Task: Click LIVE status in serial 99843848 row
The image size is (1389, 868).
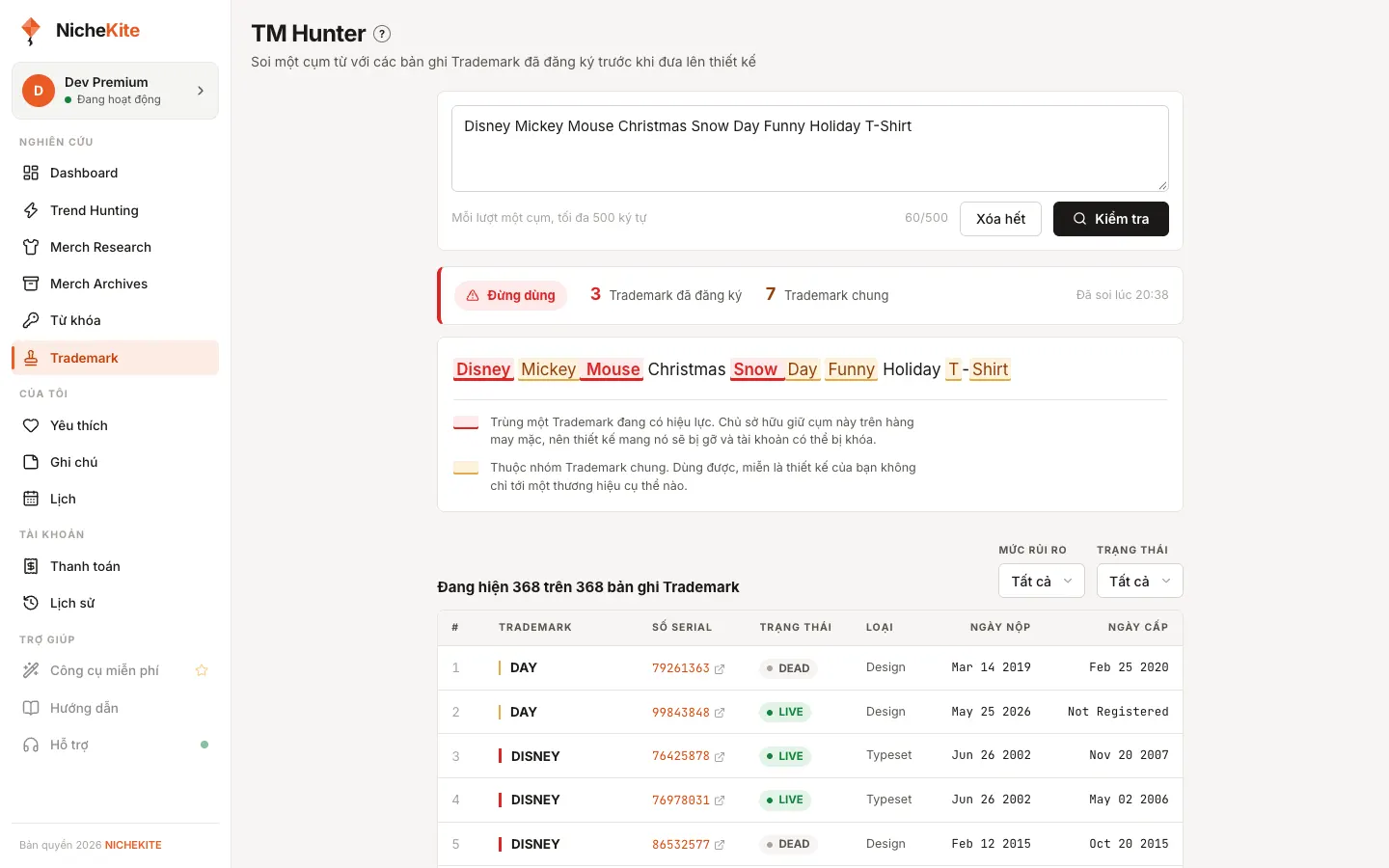Action: [x=785, y=712]
